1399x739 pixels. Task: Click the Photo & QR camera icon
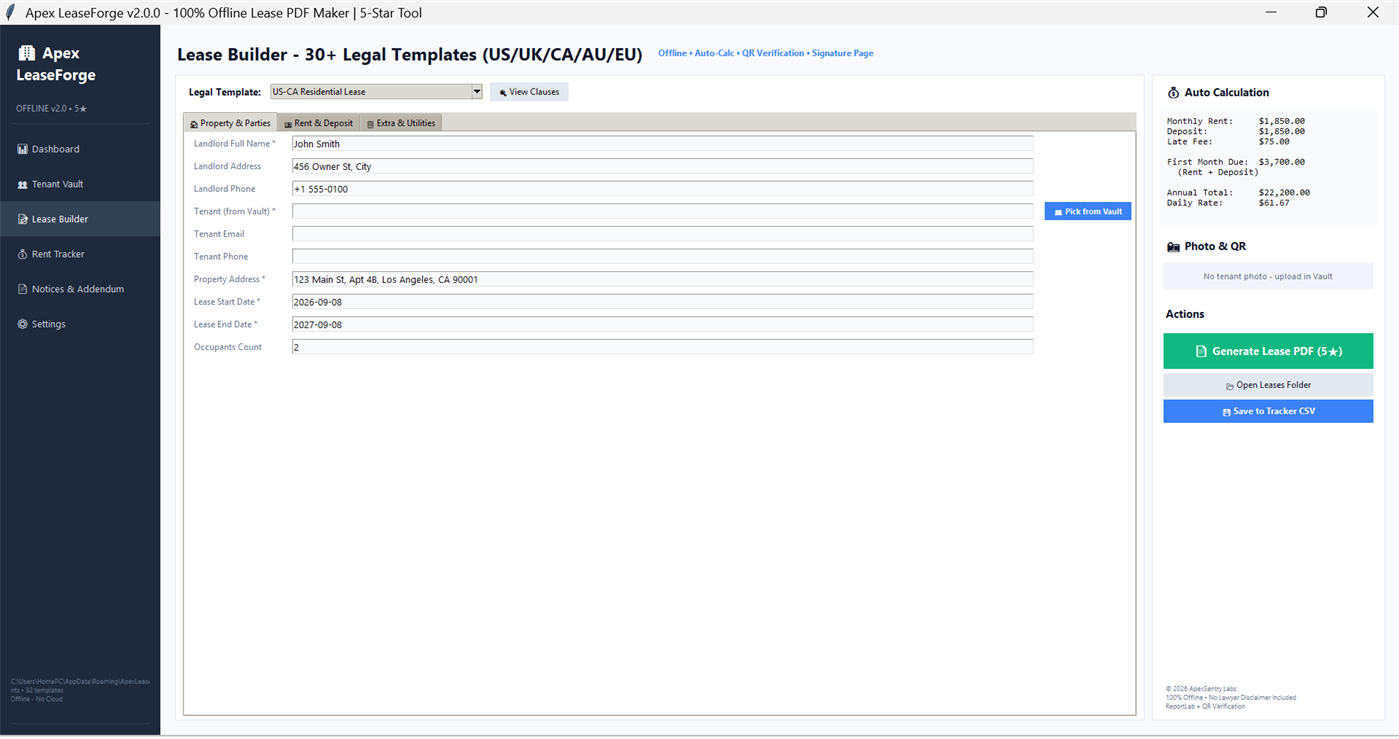click(1173, 247)
